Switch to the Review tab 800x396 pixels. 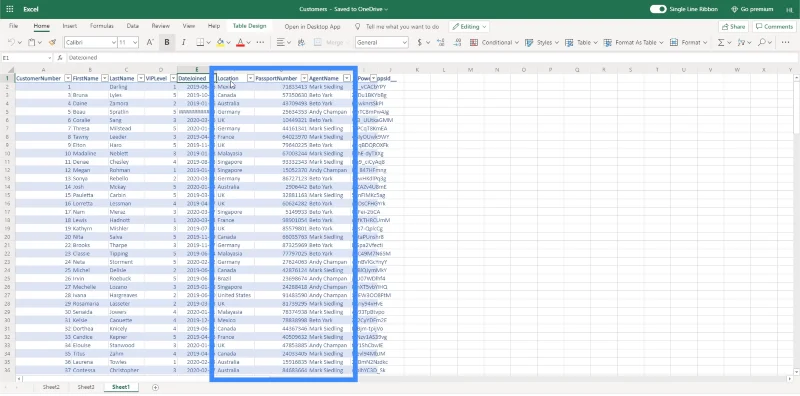point(161,26)
